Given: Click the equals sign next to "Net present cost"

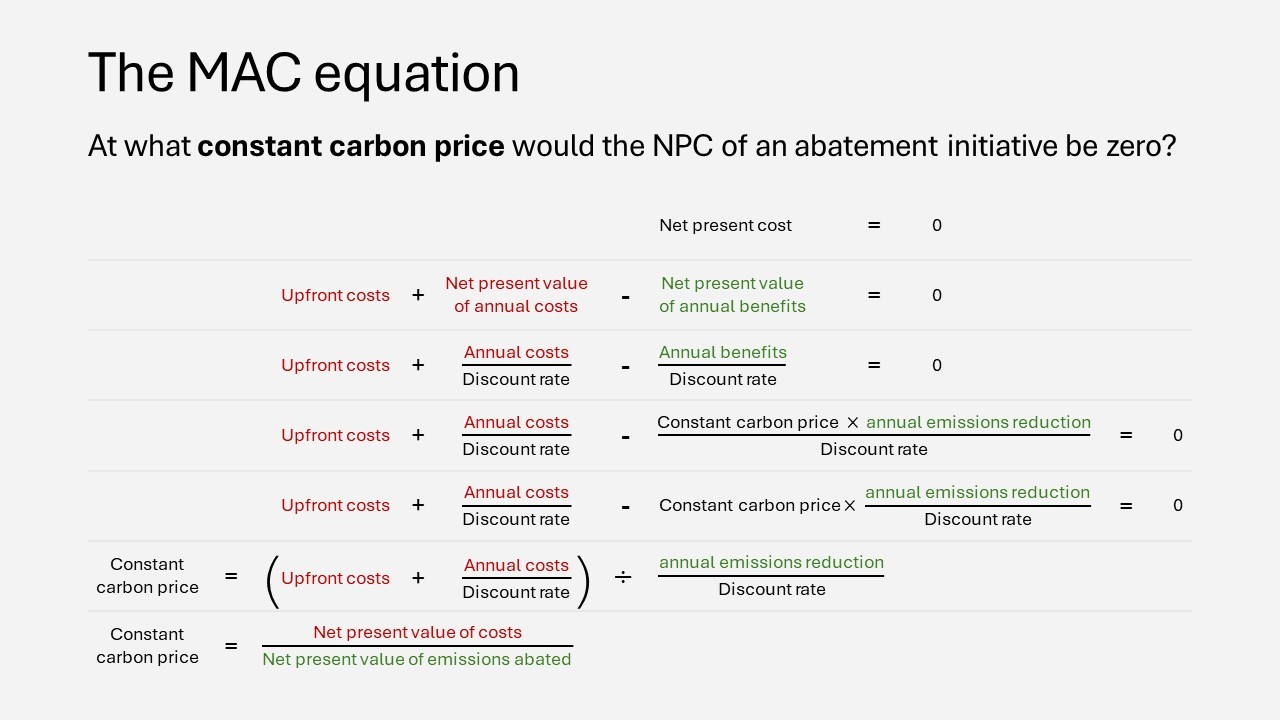Looking at the screenshot, I should pyautogui.click(x=874, y=226).
